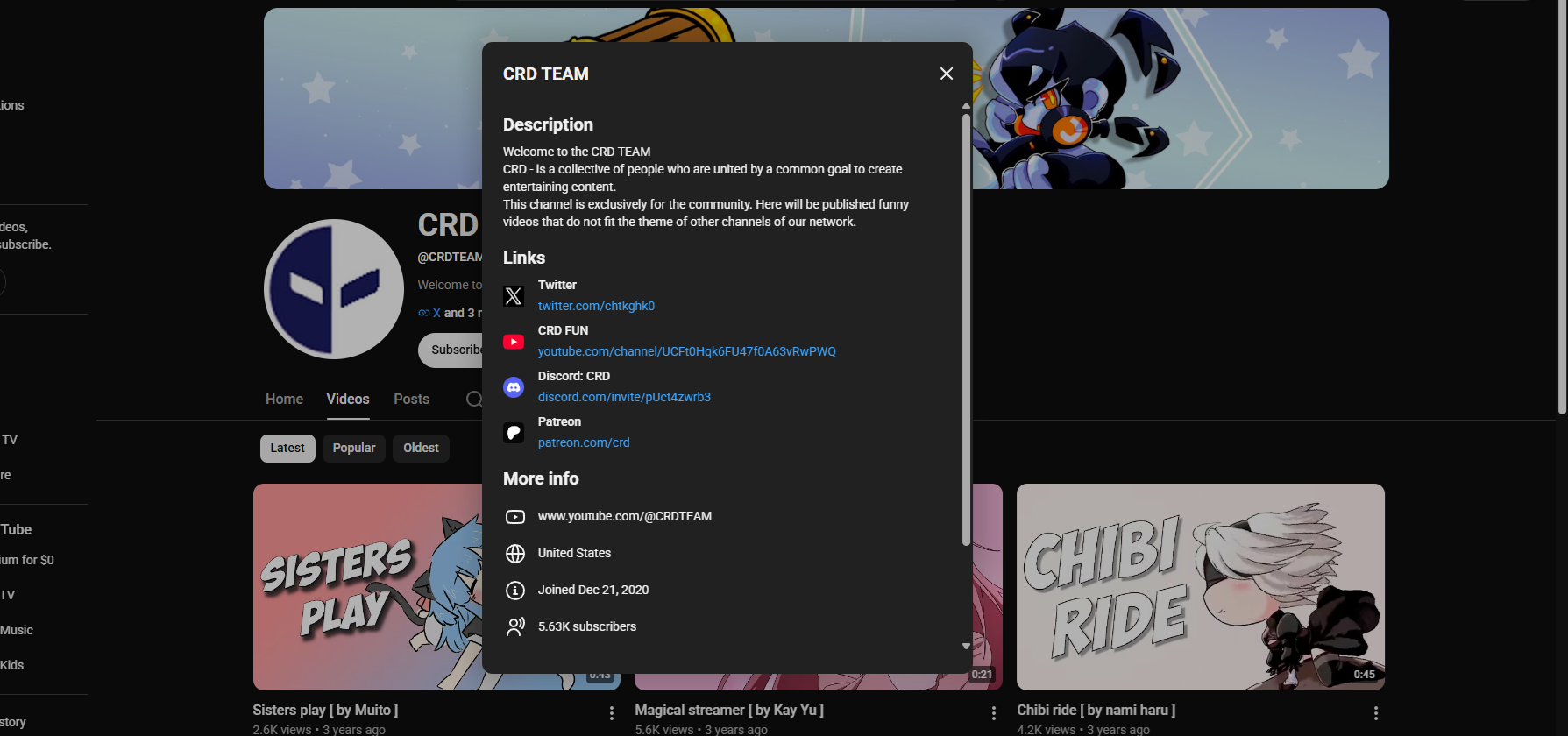Click the subscribers icon beside 5.63K subscribers
This screenshot has width=1568, height=736.
[x=515, y=627]
